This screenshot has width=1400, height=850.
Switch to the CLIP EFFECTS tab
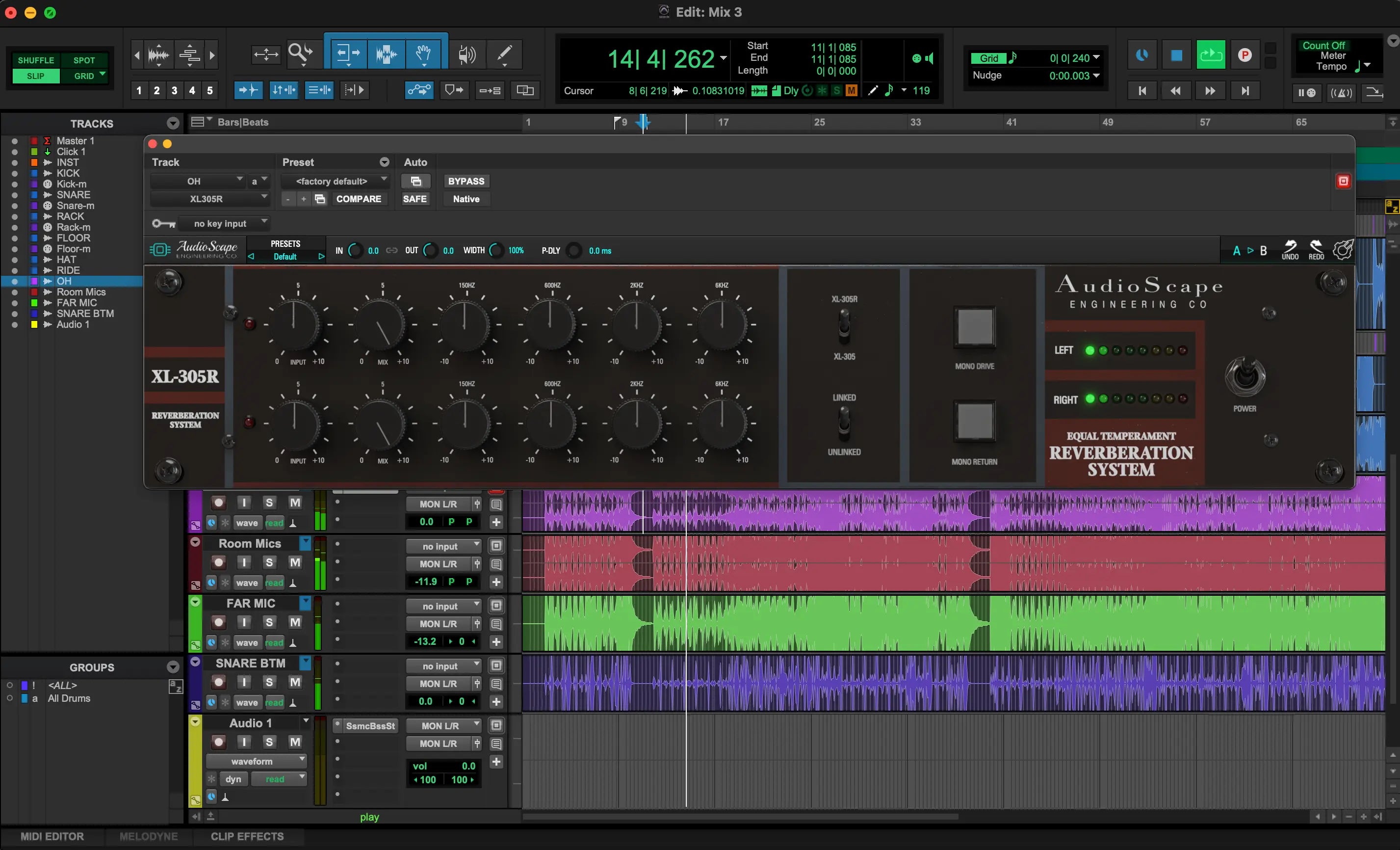[247, 836]
